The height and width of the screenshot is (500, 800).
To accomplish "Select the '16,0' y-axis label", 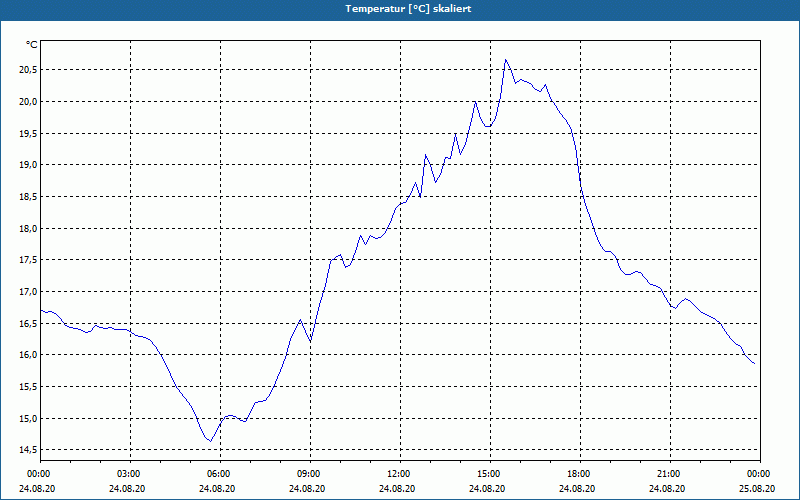I will [x=28, y=355].
